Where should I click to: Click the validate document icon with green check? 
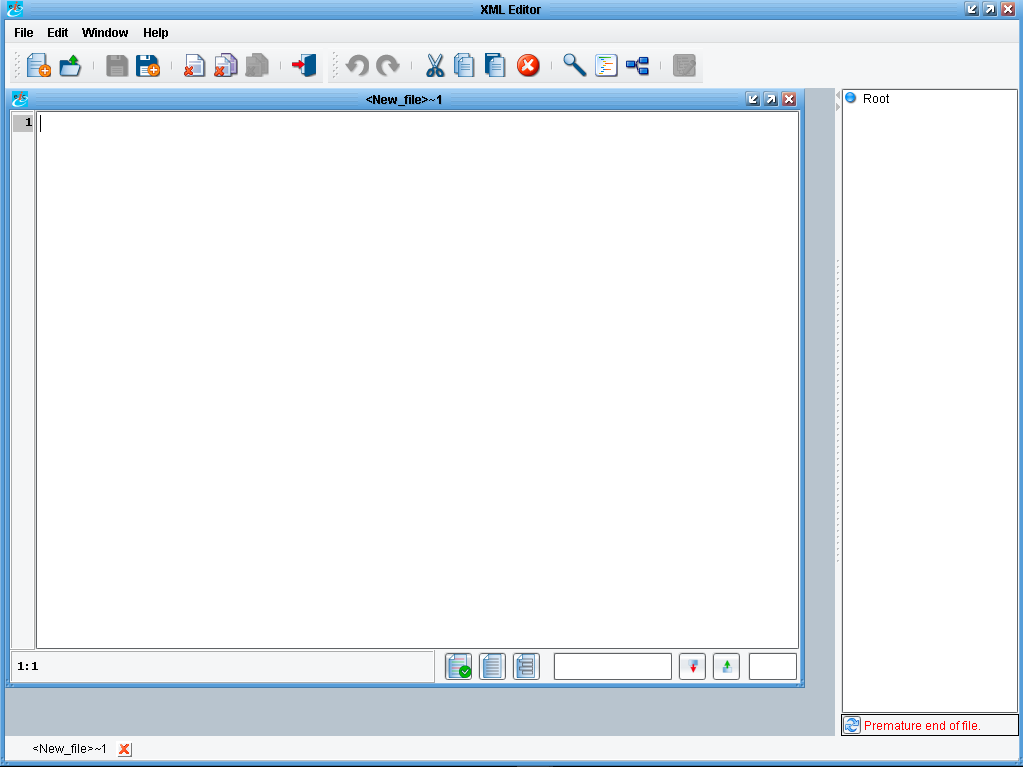(458, 666)
